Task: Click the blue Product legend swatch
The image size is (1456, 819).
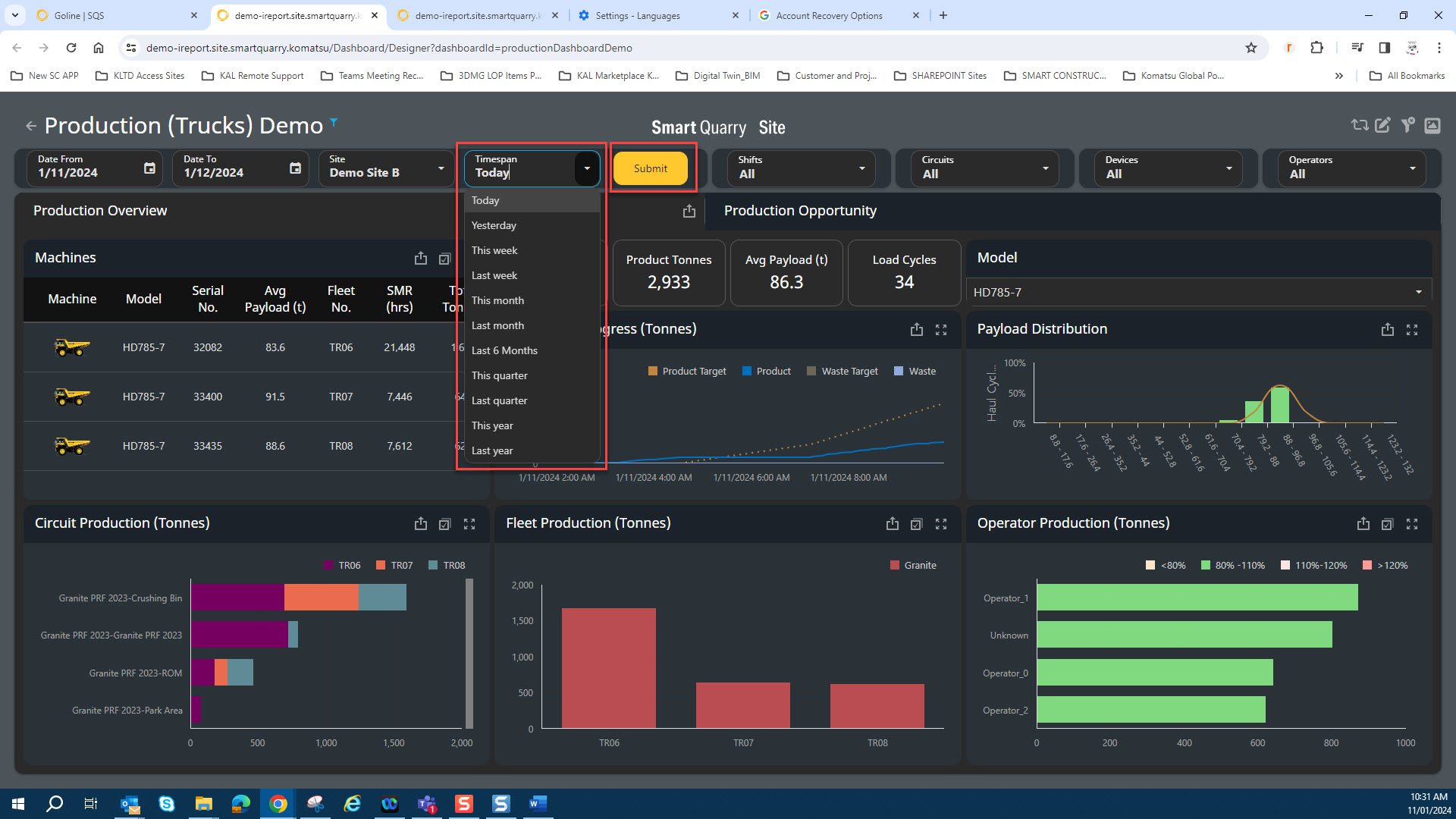Action: 747,372
